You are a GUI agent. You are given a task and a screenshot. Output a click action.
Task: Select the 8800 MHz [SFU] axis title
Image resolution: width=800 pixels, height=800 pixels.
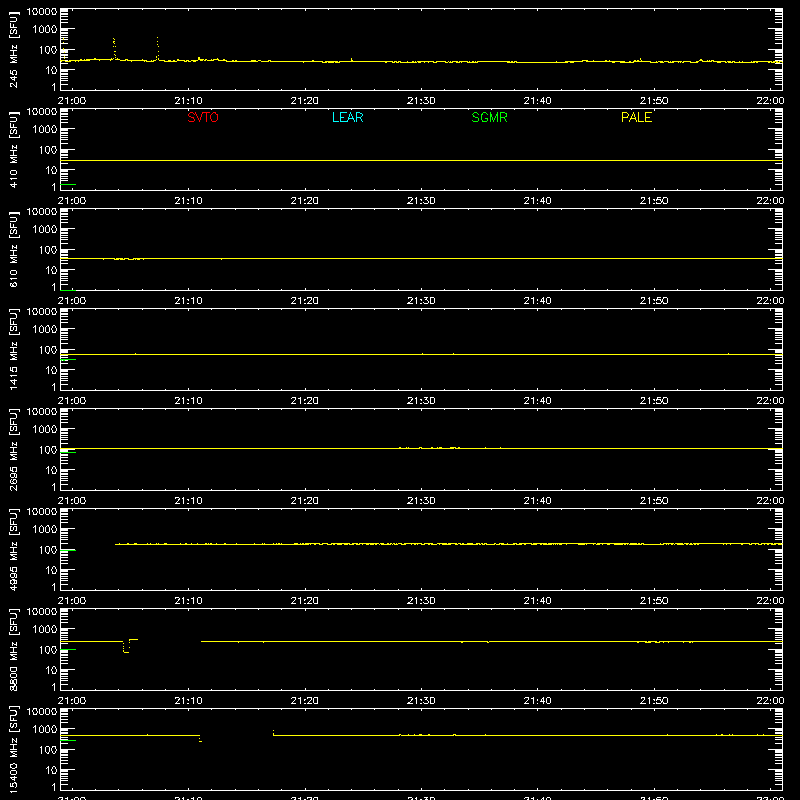tap(13, 649)
